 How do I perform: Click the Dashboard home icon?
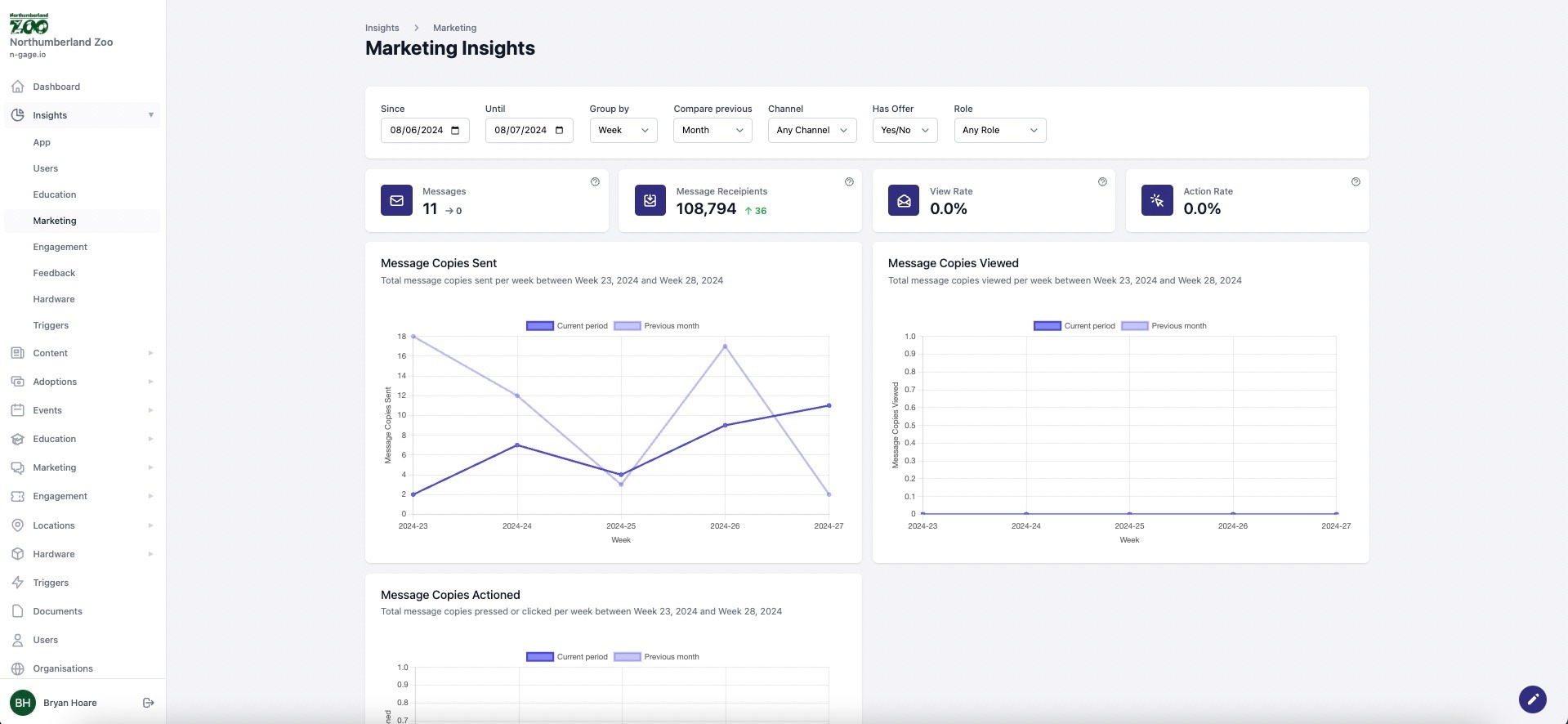click(18, 87)
